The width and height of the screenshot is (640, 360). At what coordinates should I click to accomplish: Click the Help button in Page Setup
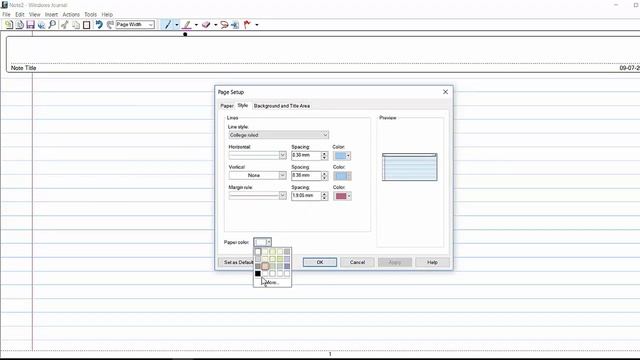(x=432, y=262)
